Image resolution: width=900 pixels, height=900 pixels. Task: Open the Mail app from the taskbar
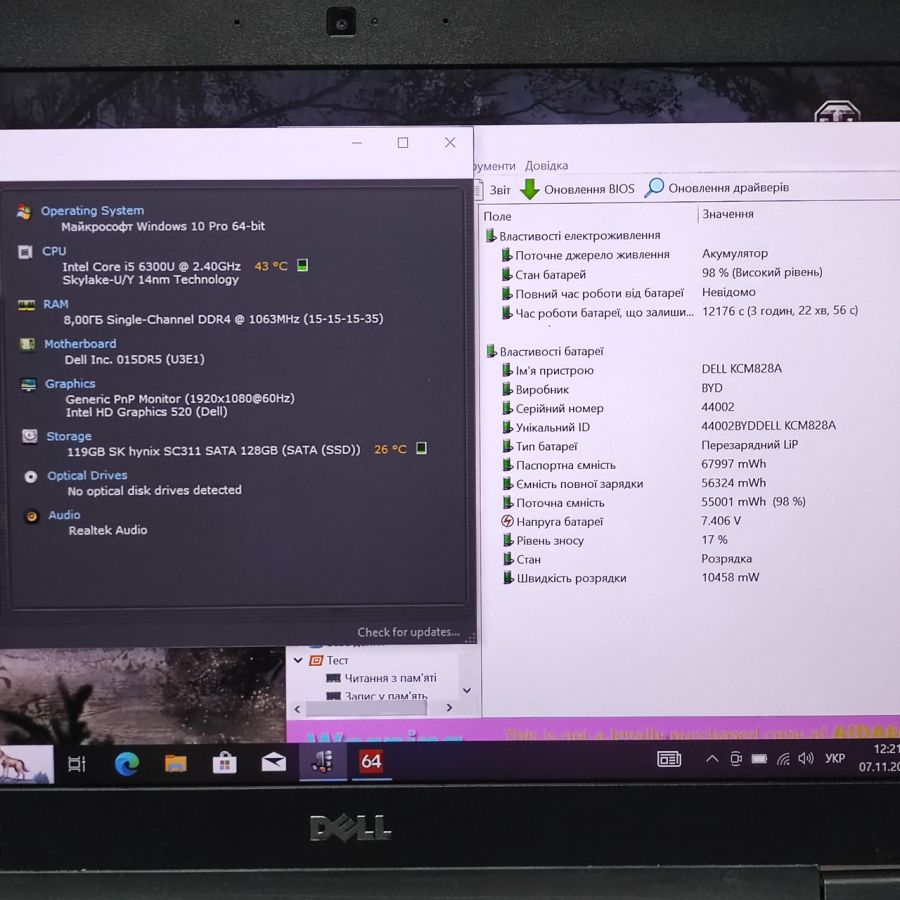pos(274,762)
